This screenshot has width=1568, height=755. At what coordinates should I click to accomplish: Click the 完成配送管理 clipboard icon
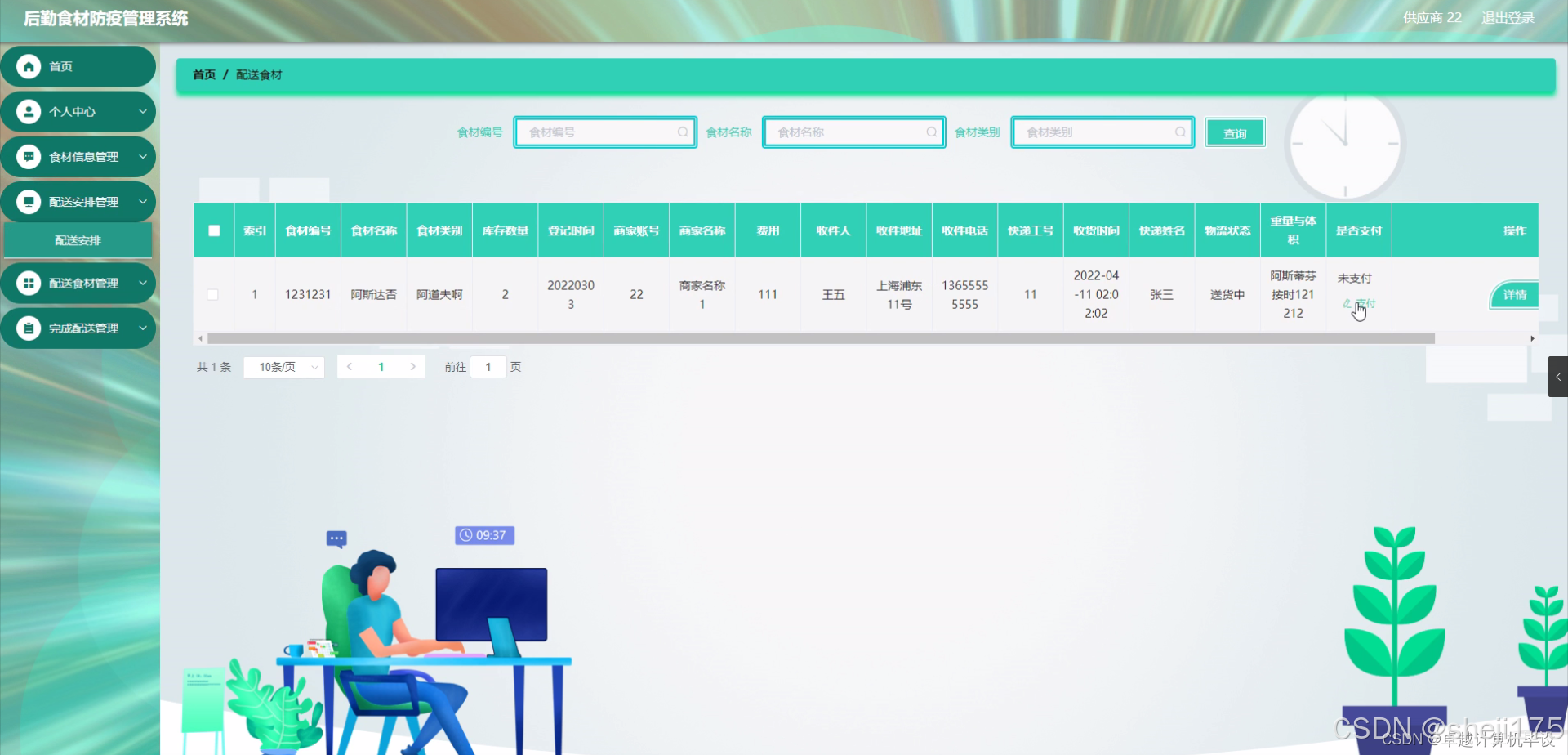(x=29, y=328)
